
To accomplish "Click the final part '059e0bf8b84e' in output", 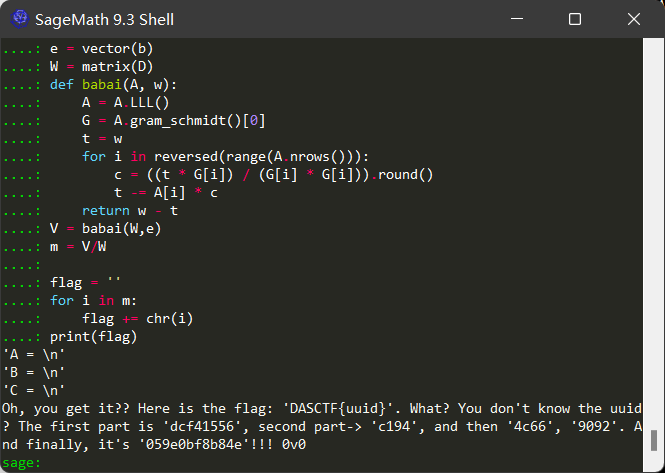I will (x=194, y=445).
